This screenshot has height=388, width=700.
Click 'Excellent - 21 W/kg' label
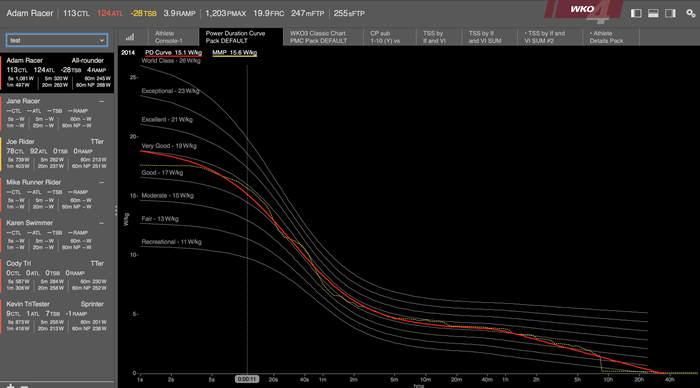pyautogui.click(x=167, y=120)
